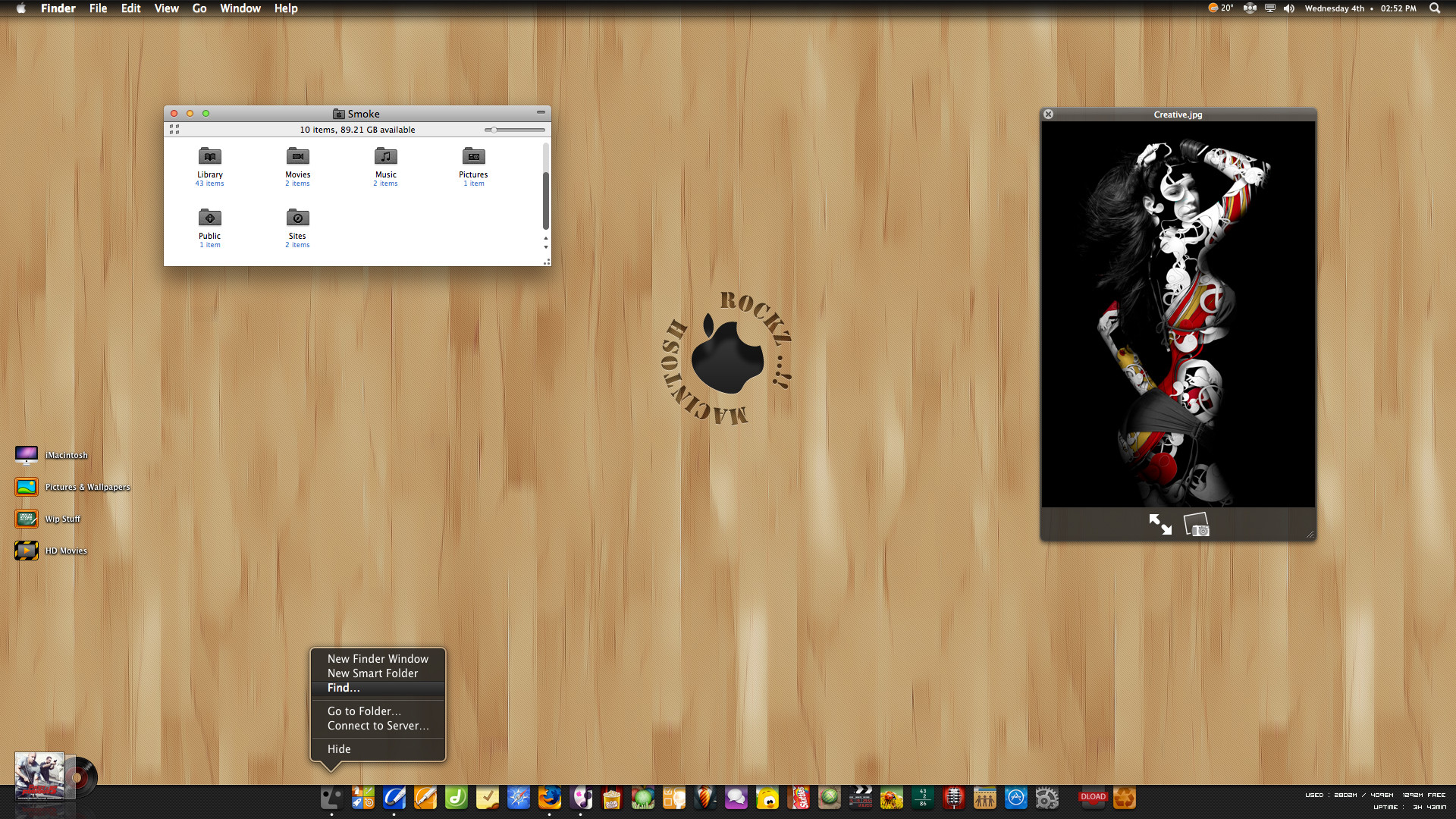The image size is (1456, 819).
Task: Open the Library folder in Smoke window
Action: [x=210, y=166]
